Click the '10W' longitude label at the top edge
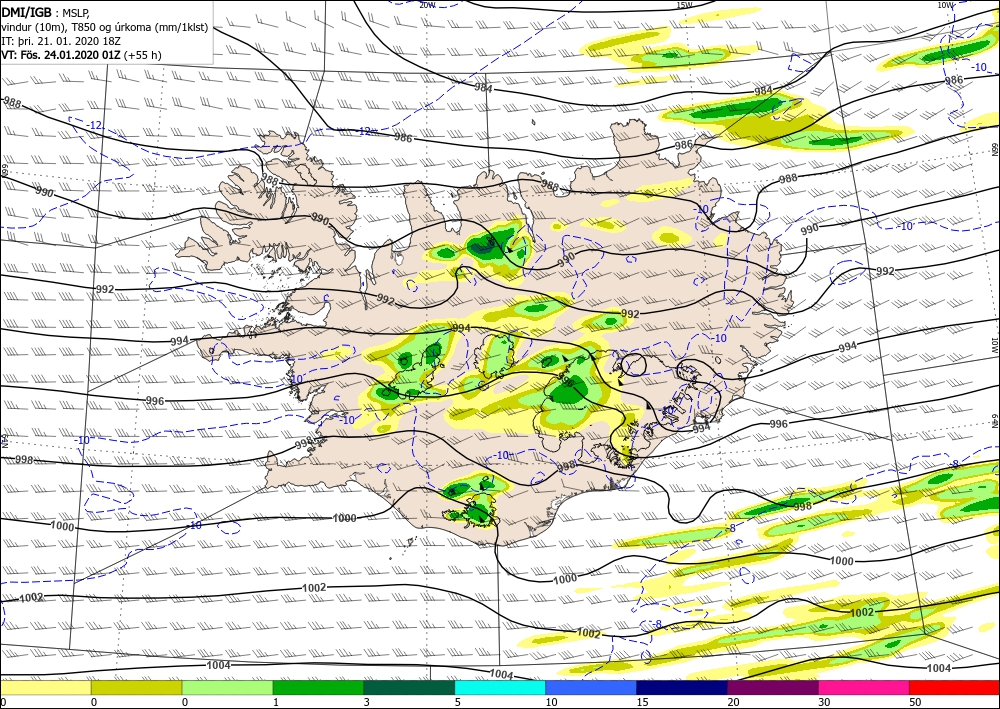Screen dimensions: 1000x709 pyautogui.click(x=945, y=5)
